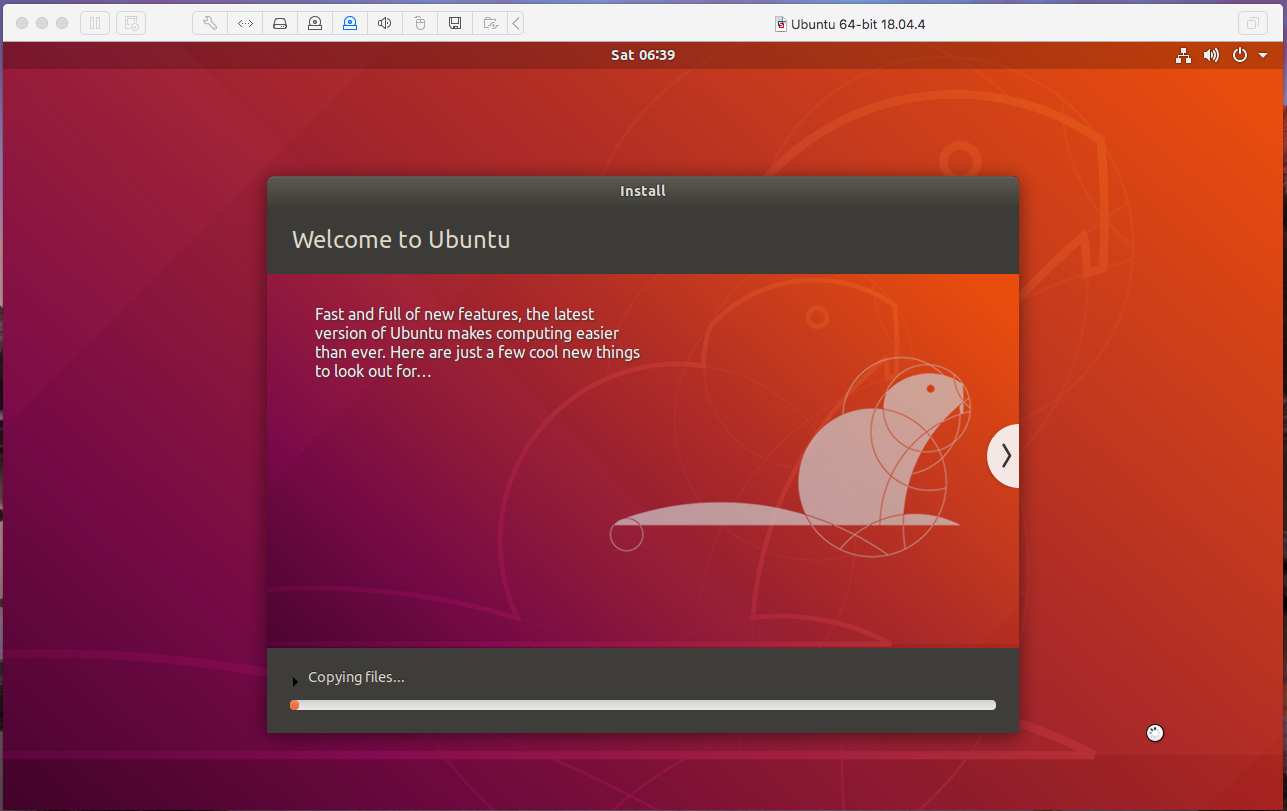The width and height of the screenshot is (1287, 811).
Task: Click the sound card speaker icon in toolbar
Action: tap(385, 23)
